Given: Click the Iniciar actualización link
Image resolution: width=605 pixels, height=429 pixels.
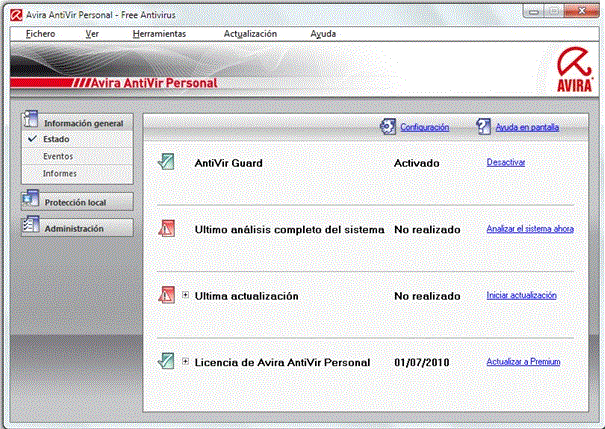Looking at the screenshot, I should pyautogui.click(x=521, y=295).
